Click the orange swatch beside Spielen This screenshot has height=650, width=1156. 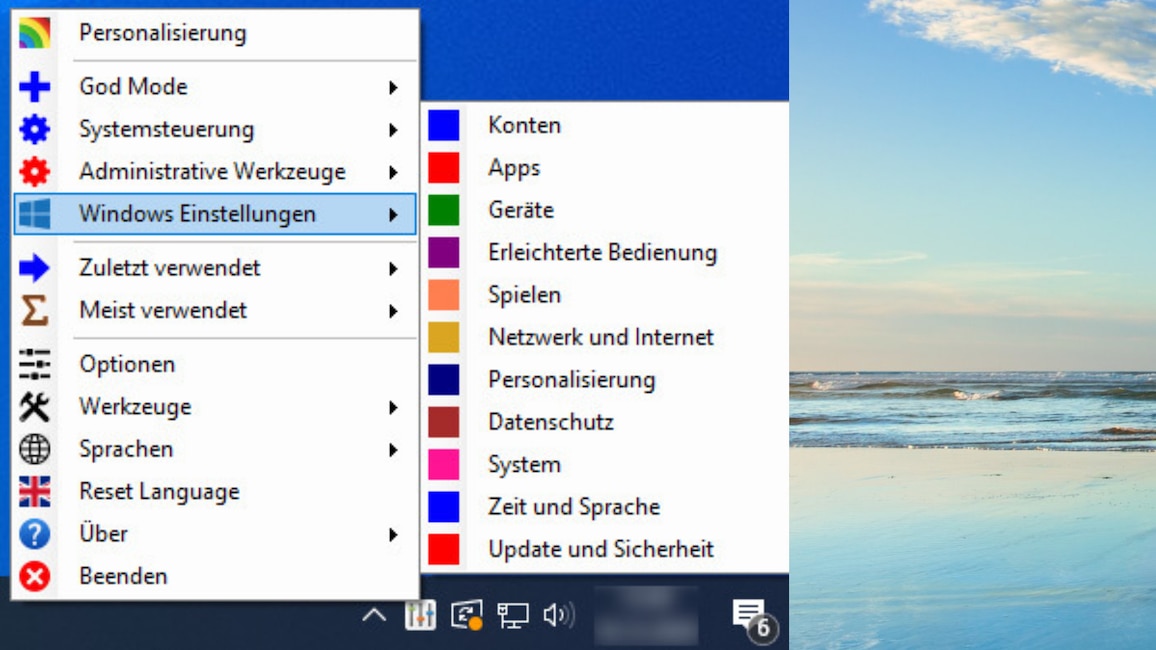coord(444,295)
